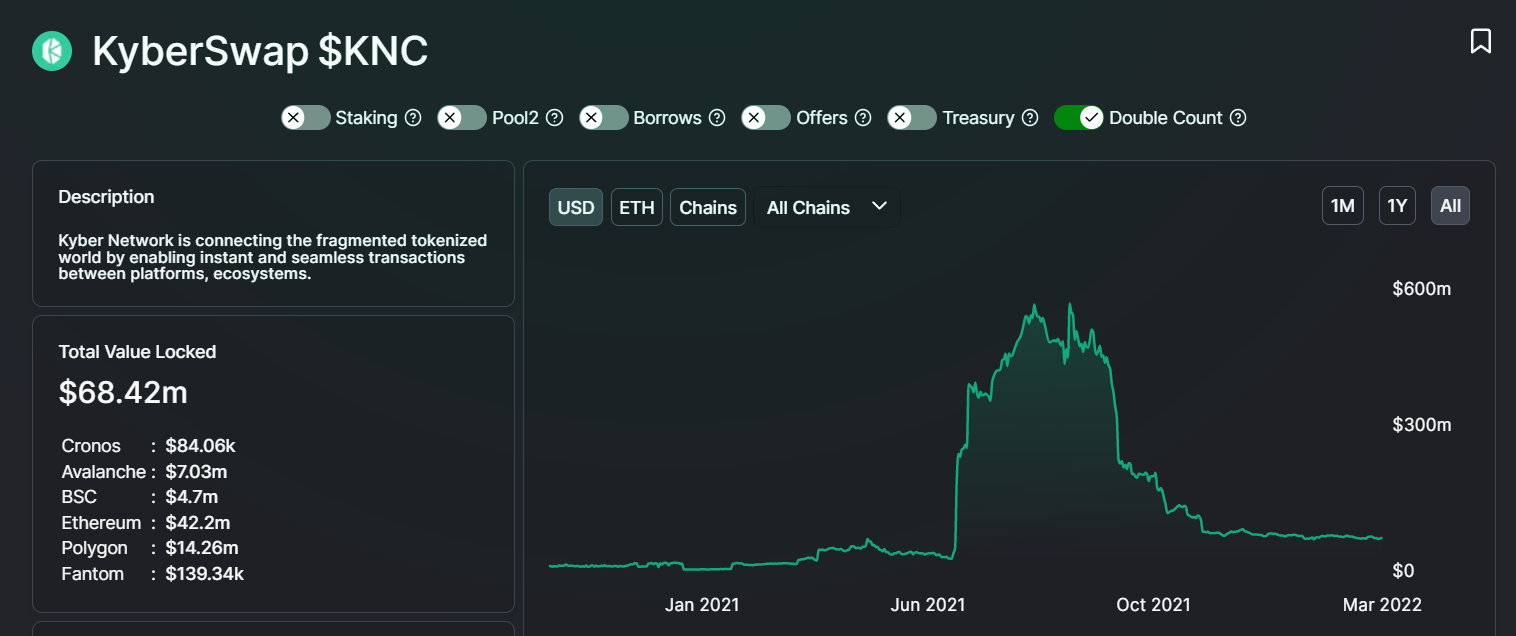This screenshot has width=1516, height=636.
Task: Open the help tooltip icon for Borrows
Action: 717,118
